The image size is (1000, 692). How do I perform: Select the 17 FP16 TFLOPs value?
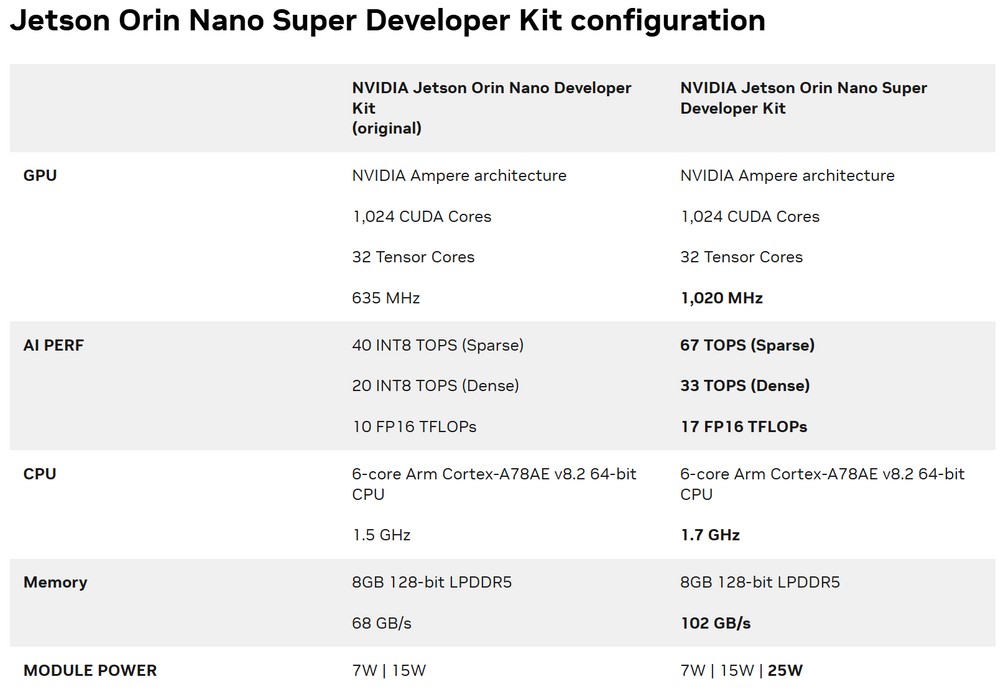tap(743, 427)
